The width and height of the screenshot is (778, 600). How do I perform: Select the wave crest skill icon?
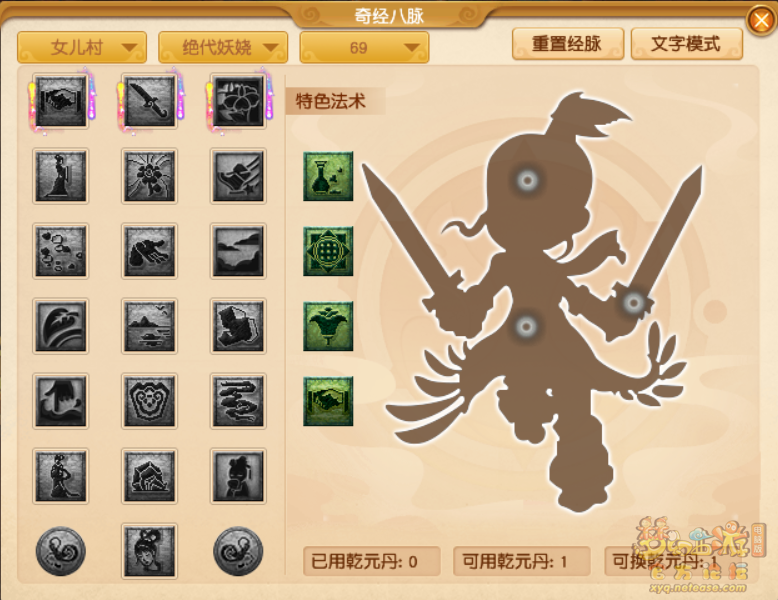coord(61,326)
